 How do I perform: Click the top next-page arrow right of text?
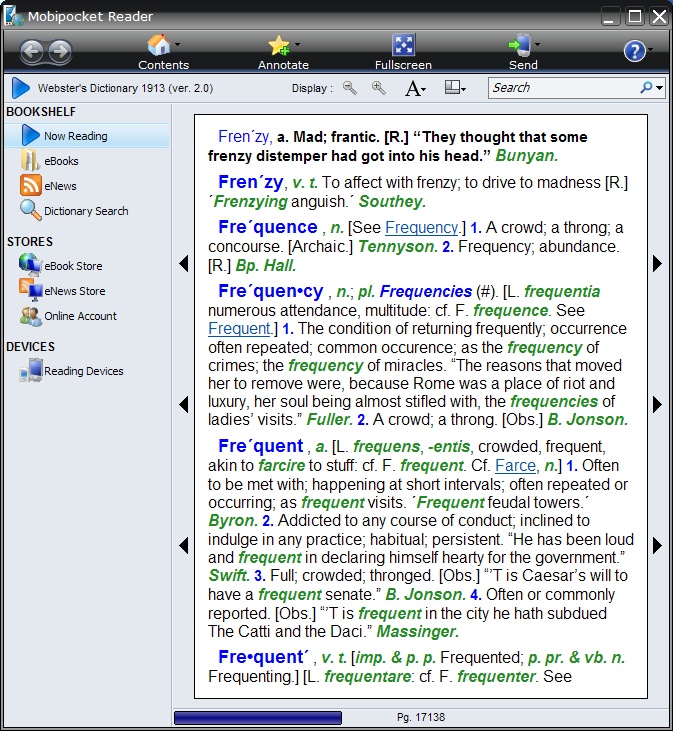657,264
